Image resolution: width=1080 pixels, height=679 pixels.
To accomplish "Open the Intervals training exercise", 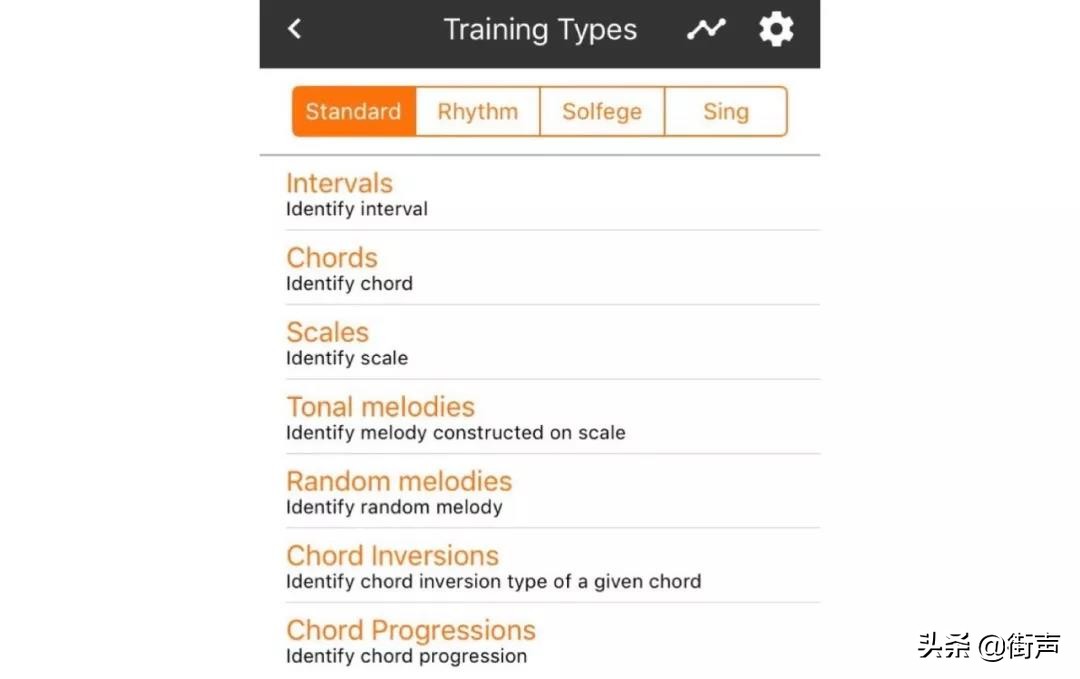I will (339, 183).
